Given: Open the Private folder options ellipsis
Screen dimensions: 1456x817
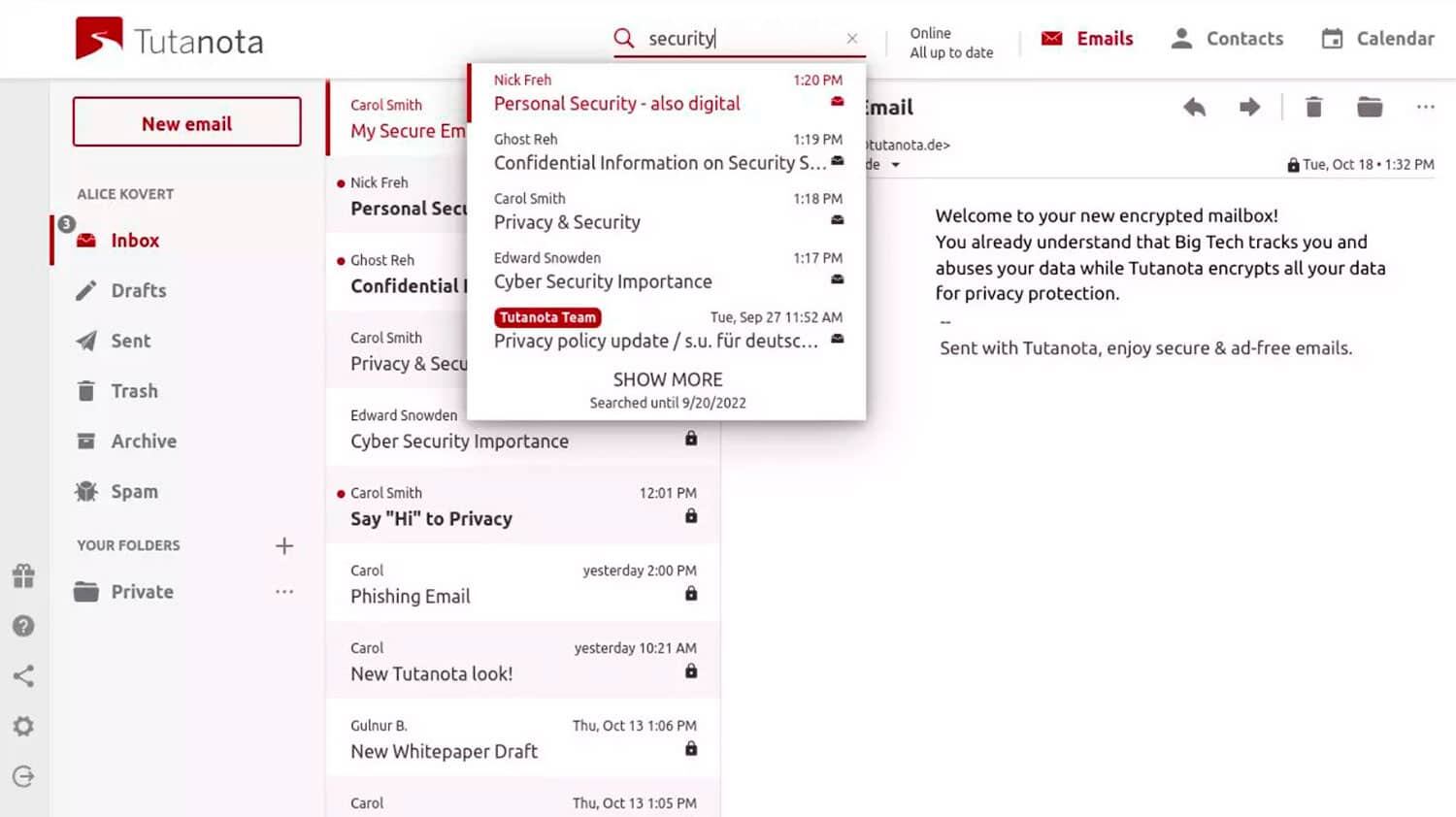Looking at the screenshot, I should [x=284, y=591].
